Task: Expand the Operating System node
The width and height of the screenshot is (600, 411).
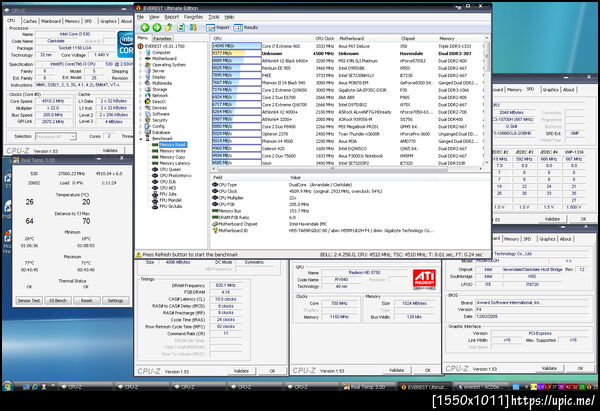Action: click(141, 65)
